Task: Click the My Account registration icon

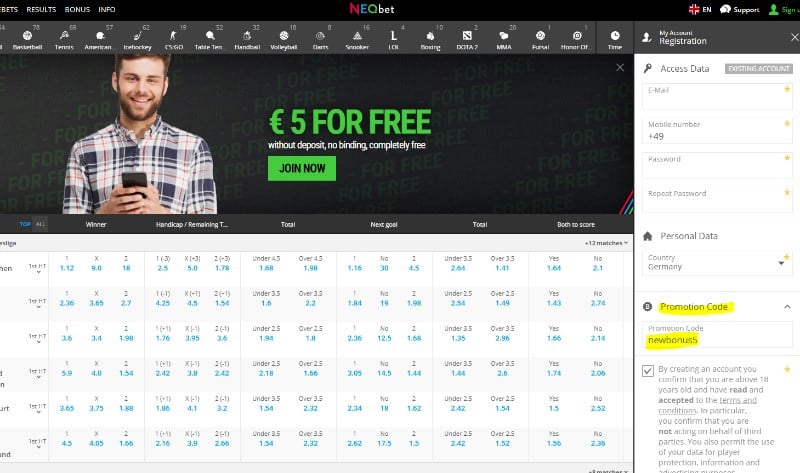Action: click(x=646, y=37)
